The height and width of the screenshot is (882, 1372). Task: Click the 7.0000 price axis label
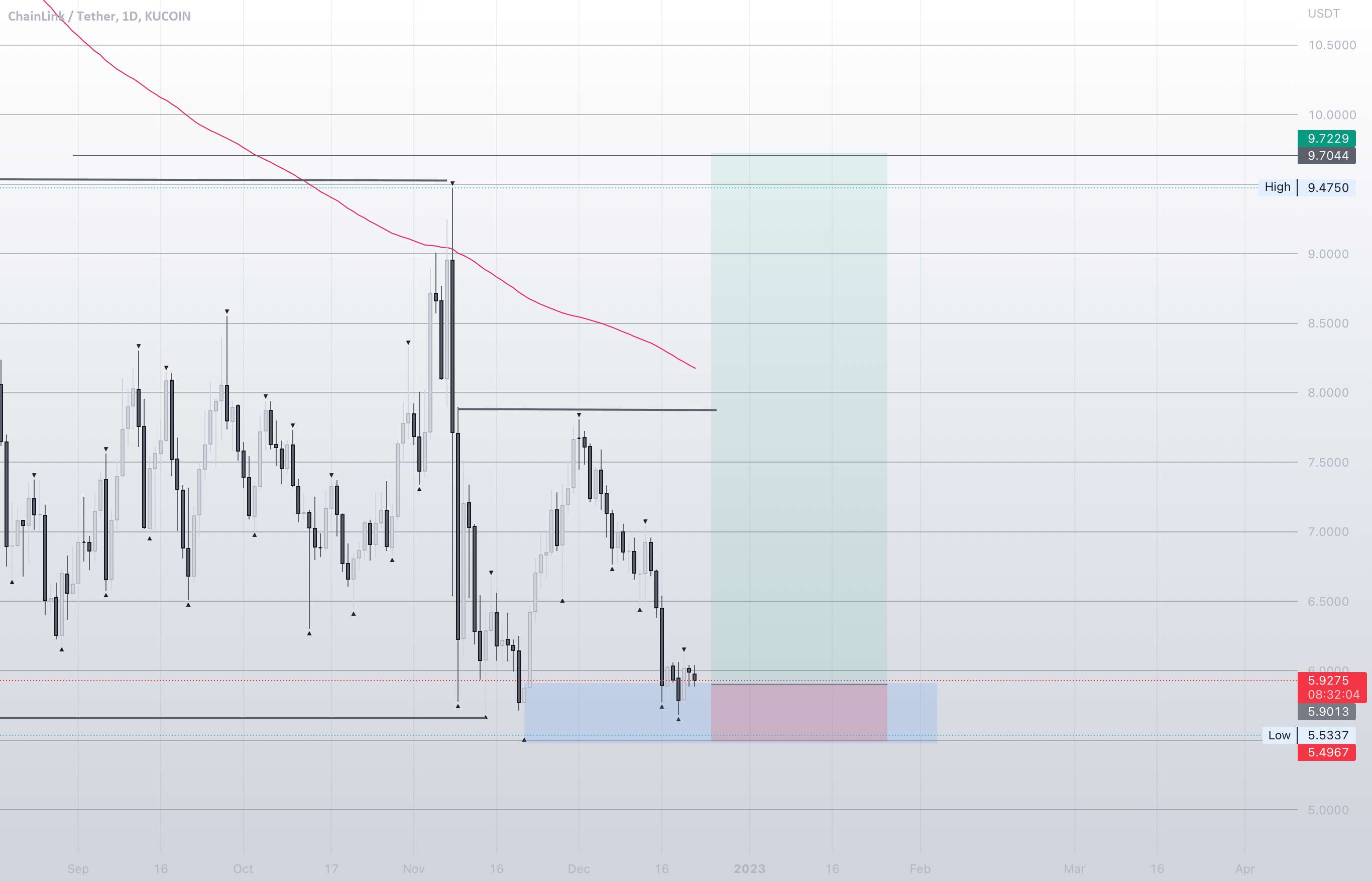[1328, 532]
